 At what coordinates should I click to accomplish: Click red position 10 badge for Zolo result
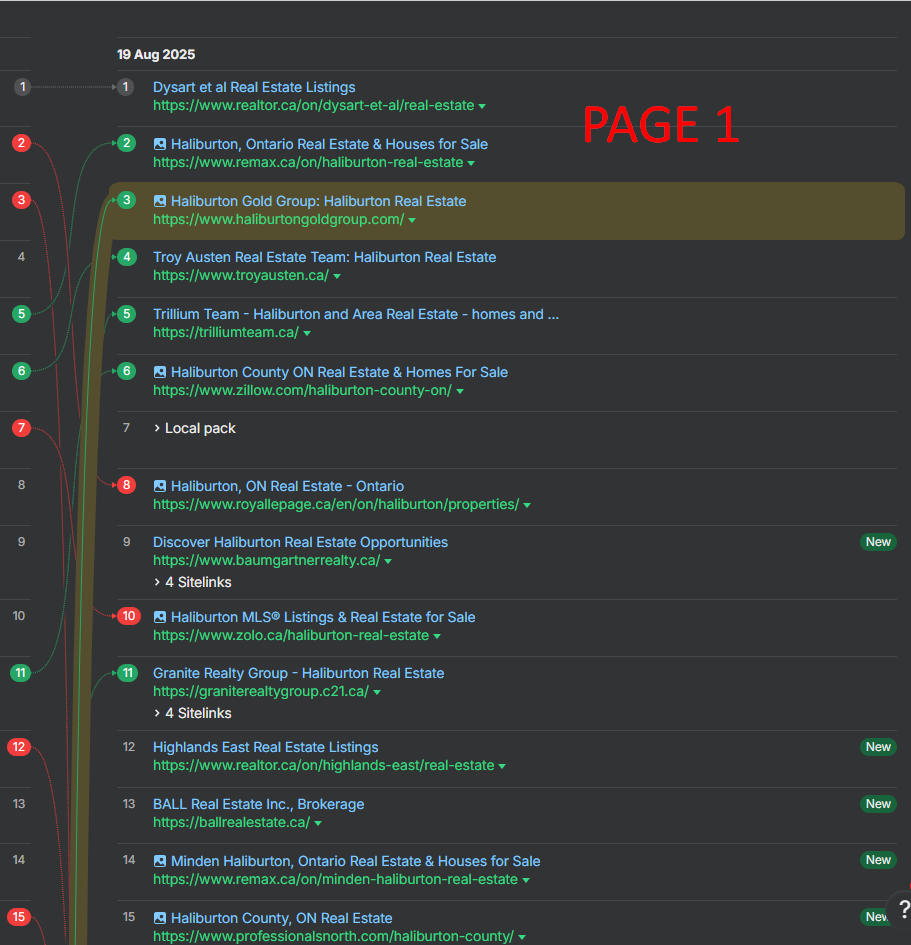click(x=129, y=616)
